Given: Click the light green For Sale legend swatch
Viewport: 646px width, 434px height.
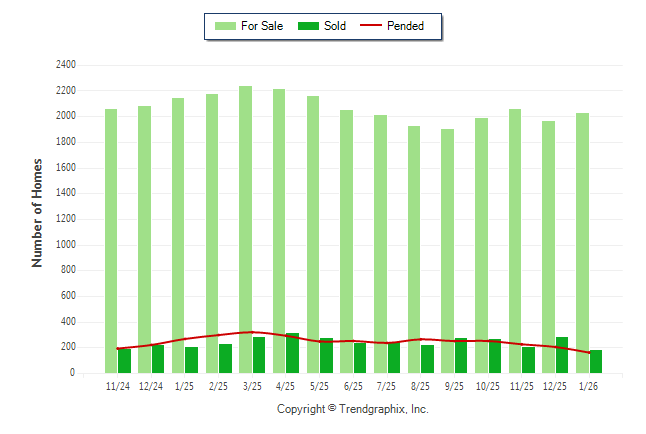Looking at the screenshot, I should pos(224,26).
